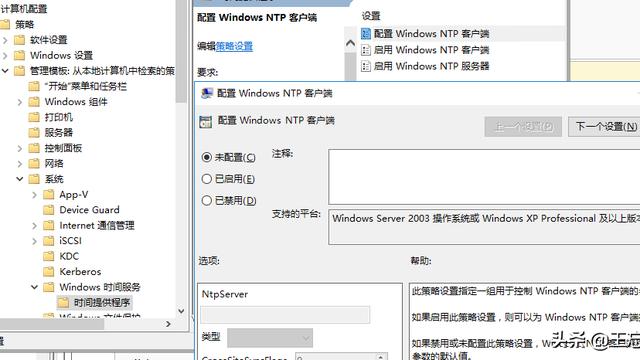
Task: Select the 时间提供程序 tree item label
Action: coord(102,302)
